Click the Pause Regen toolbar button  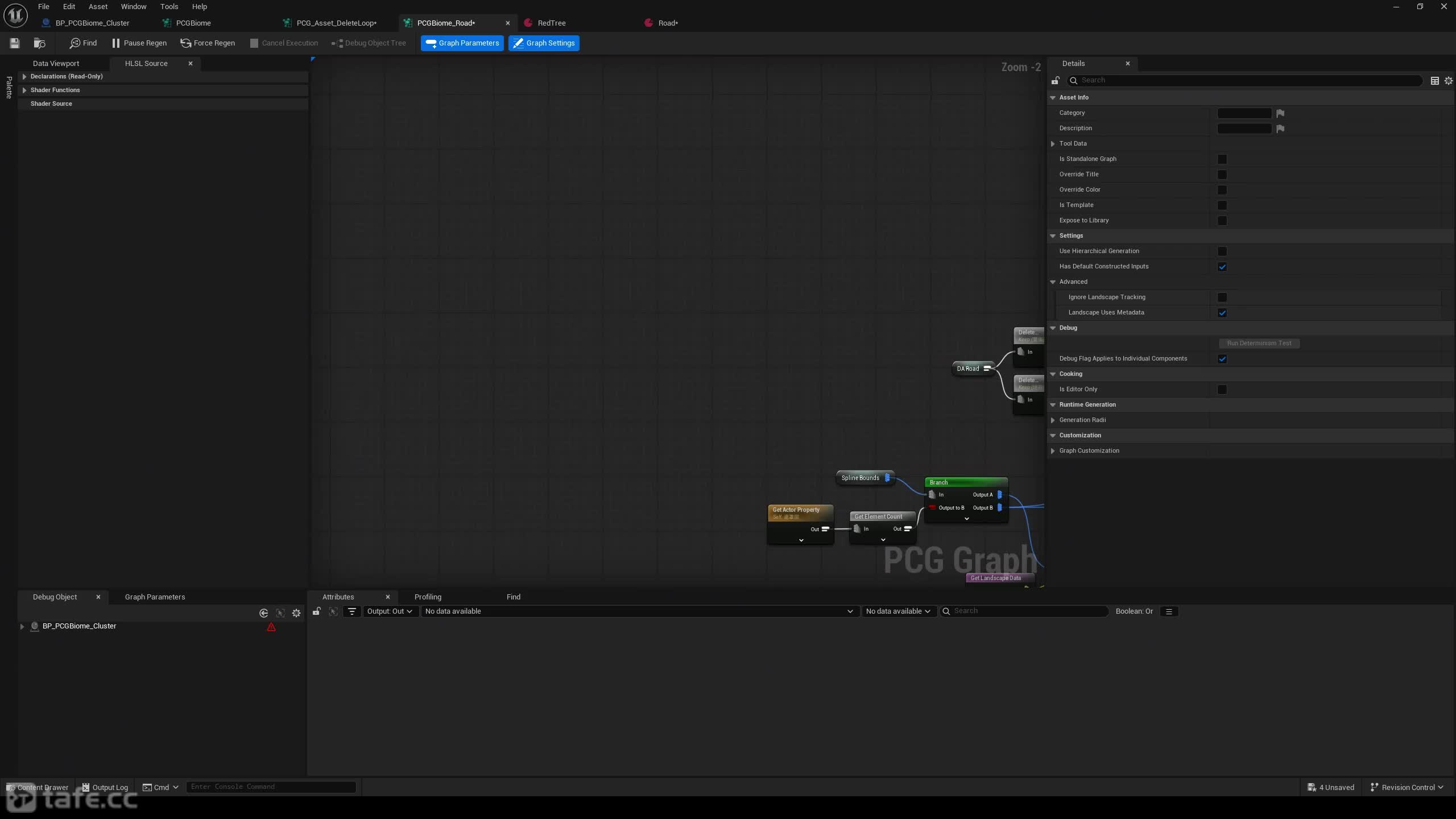tap(139, 43)
